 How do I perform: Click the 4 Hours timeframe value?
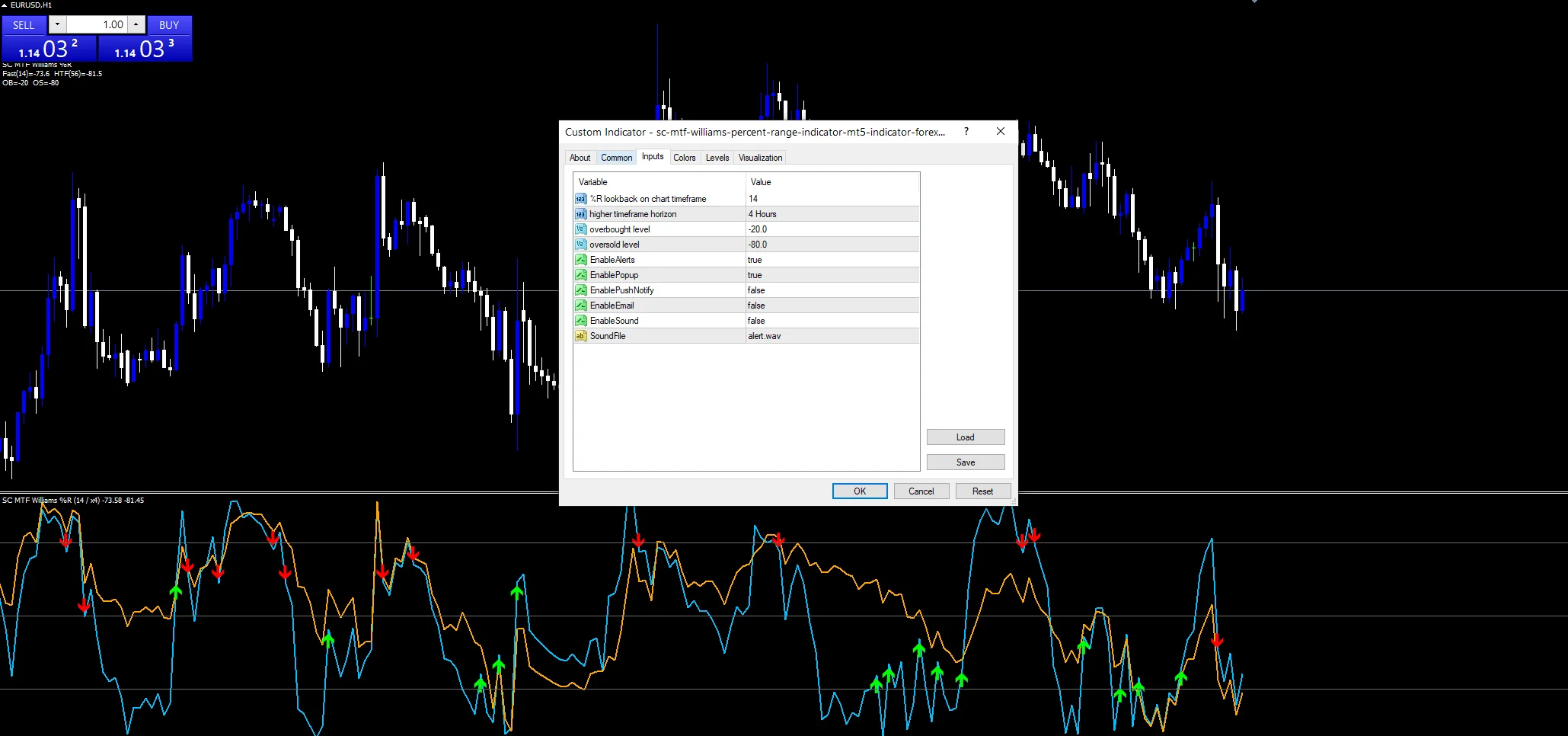click(x=832, y=214)
